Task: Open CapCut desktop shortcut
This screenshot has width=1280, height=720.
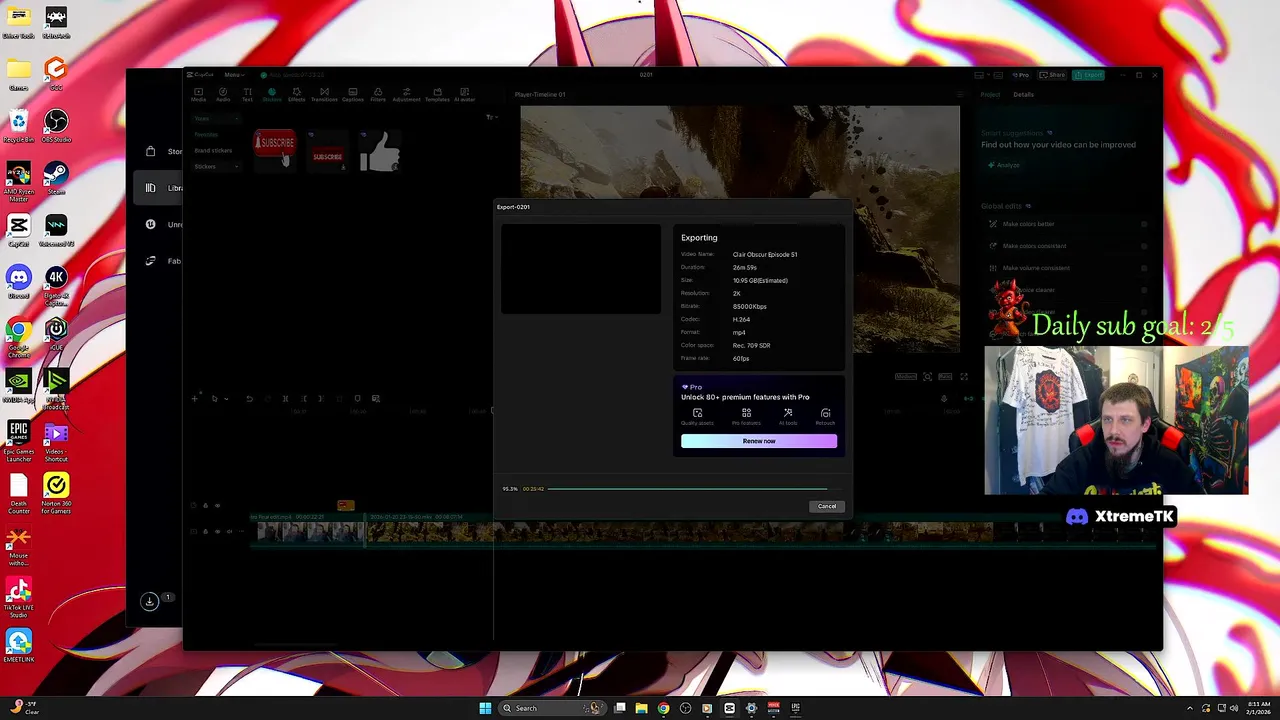Action: tap(18, 230)
